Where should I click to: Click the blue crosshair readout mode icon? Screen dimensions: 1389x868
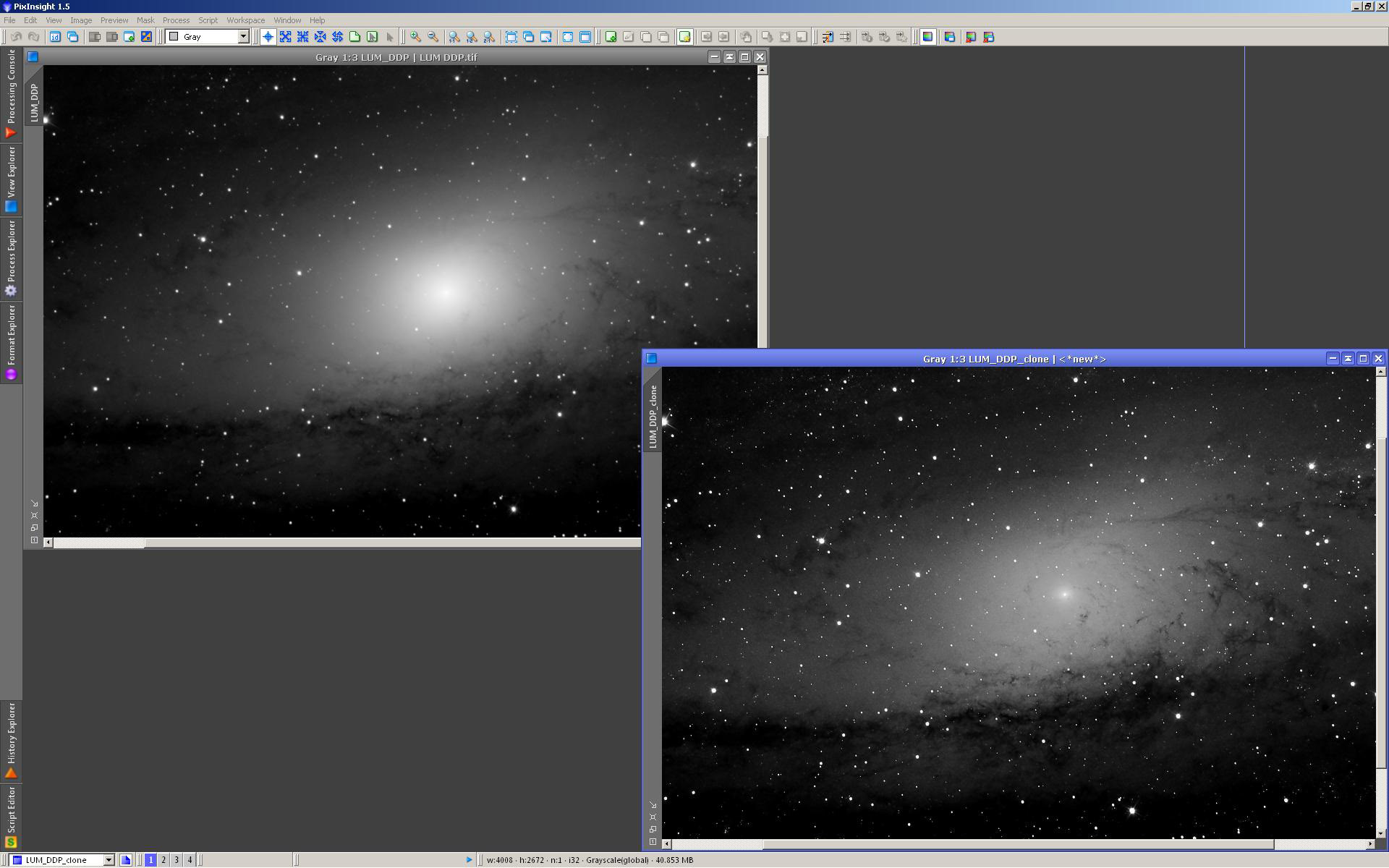(268, 37)
